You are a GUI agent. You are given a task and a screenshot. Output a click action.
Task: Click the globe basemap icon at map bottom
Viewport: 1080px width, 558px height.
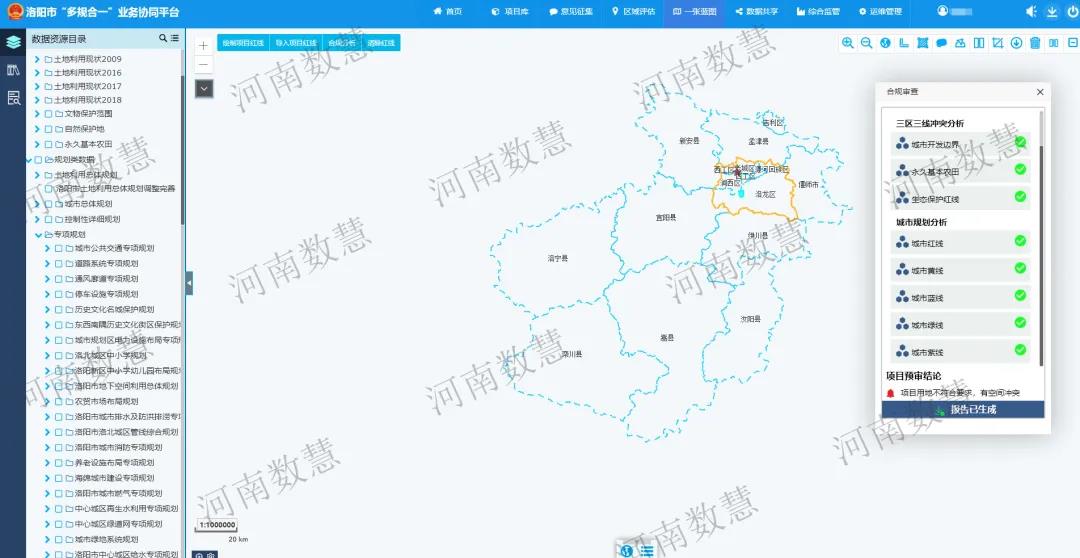[x=626, y=550]
